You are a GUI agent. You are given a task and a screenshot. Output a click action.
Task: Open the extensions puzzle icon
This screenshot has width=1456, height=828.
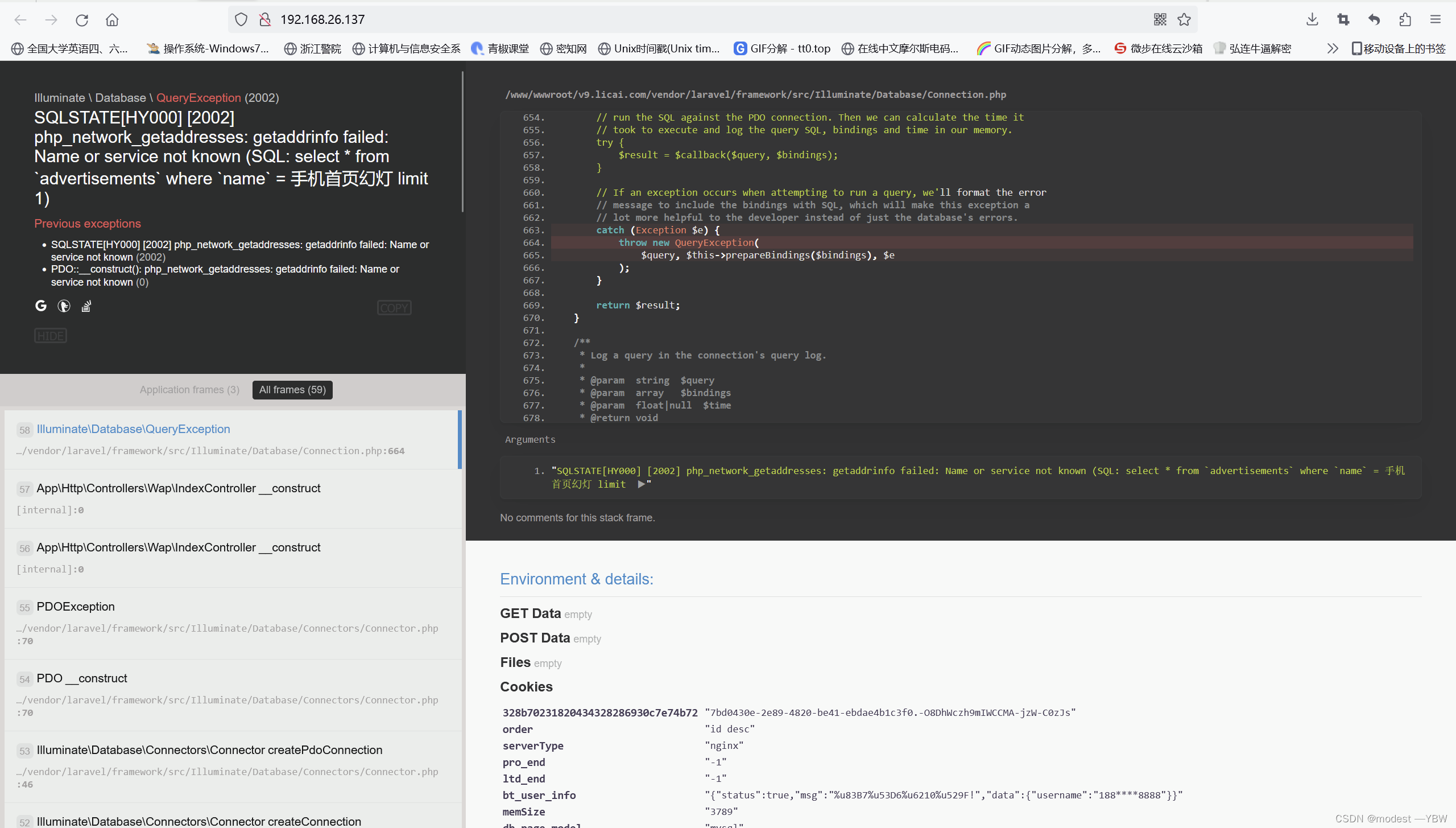1405,20
